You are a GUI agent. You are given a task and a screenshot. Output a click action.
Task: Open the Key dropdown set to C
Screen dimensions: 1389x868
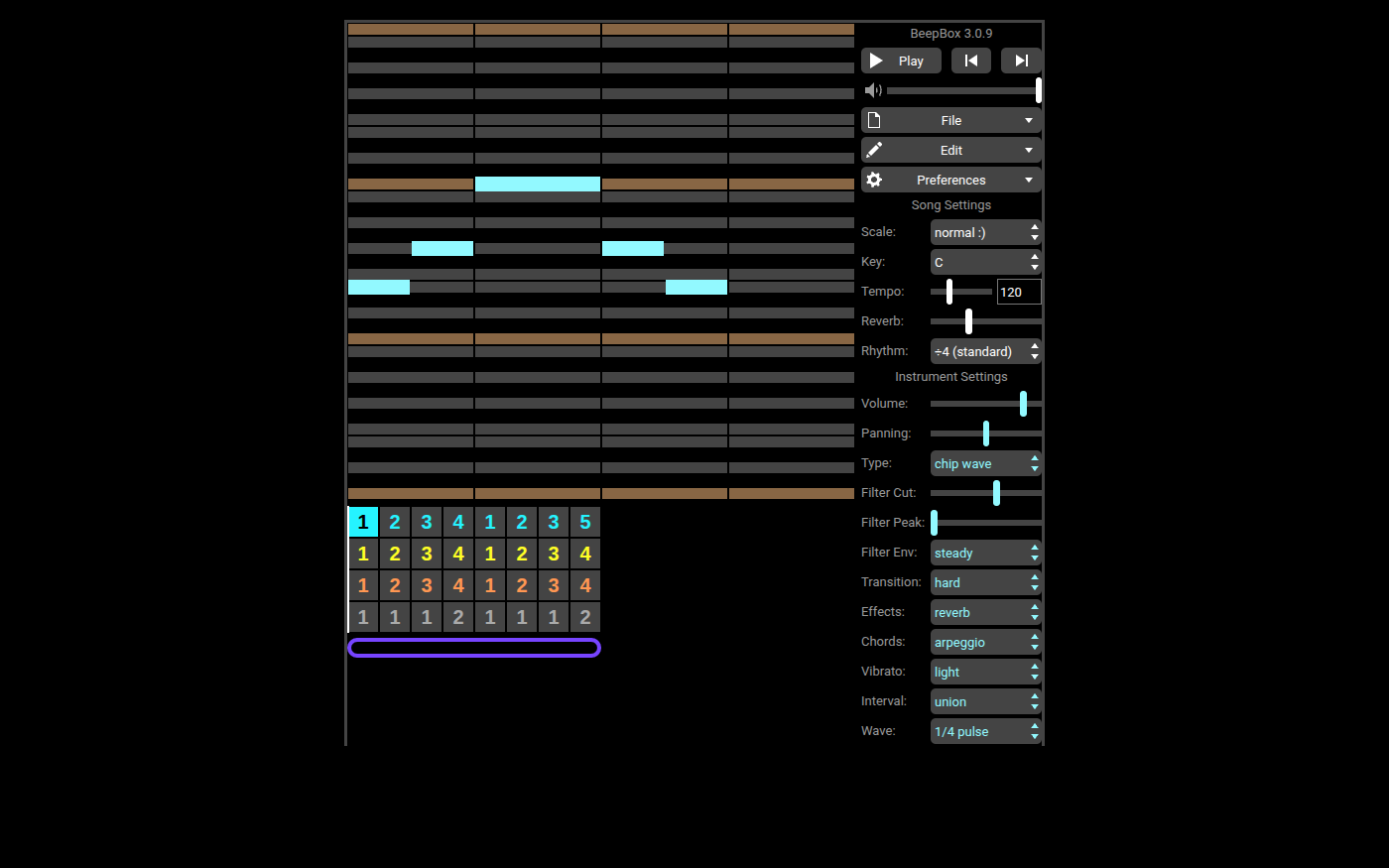(986, 262)
